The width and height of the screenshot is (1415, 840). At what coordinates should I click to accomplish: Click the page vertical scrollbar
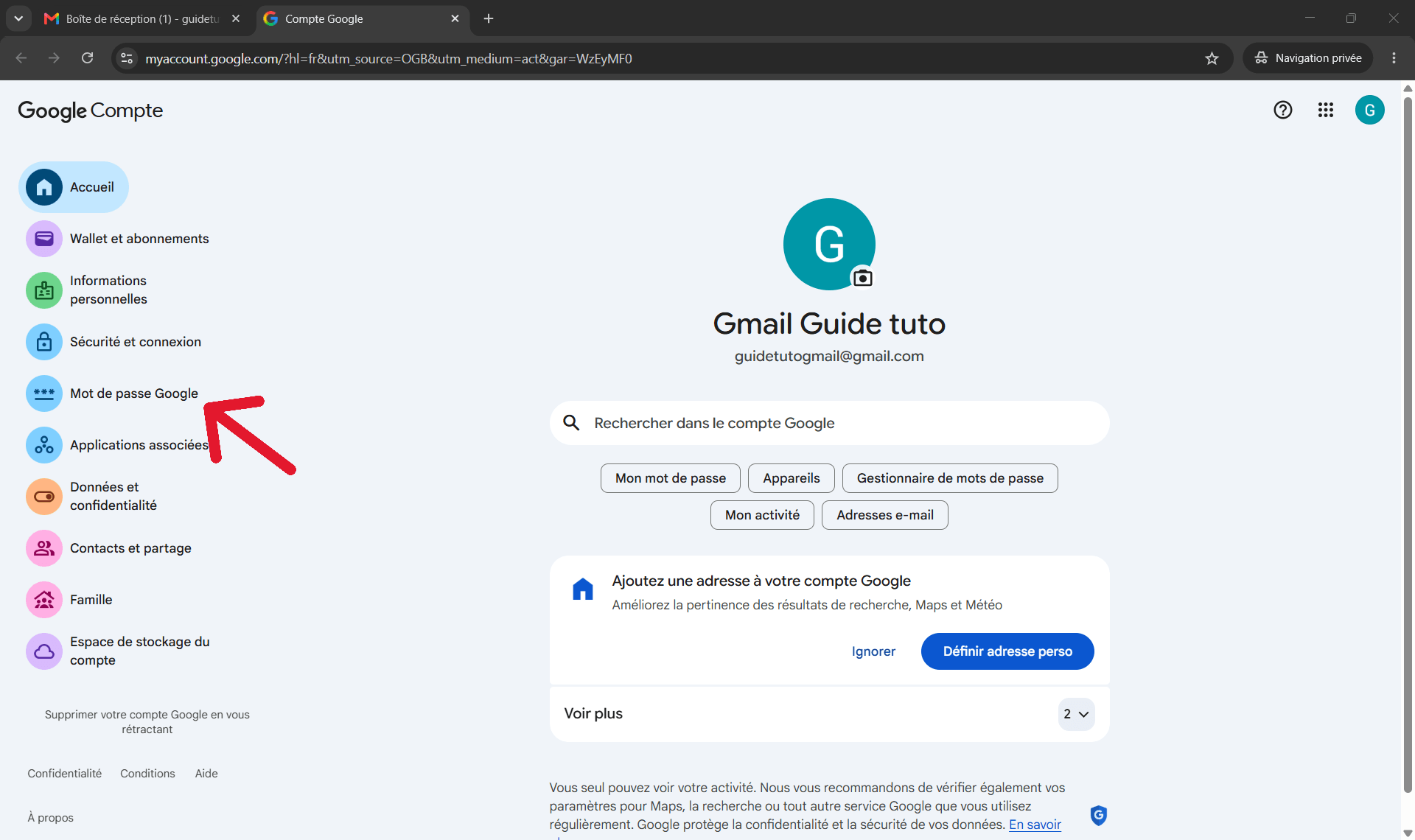tap(1408, 446)
